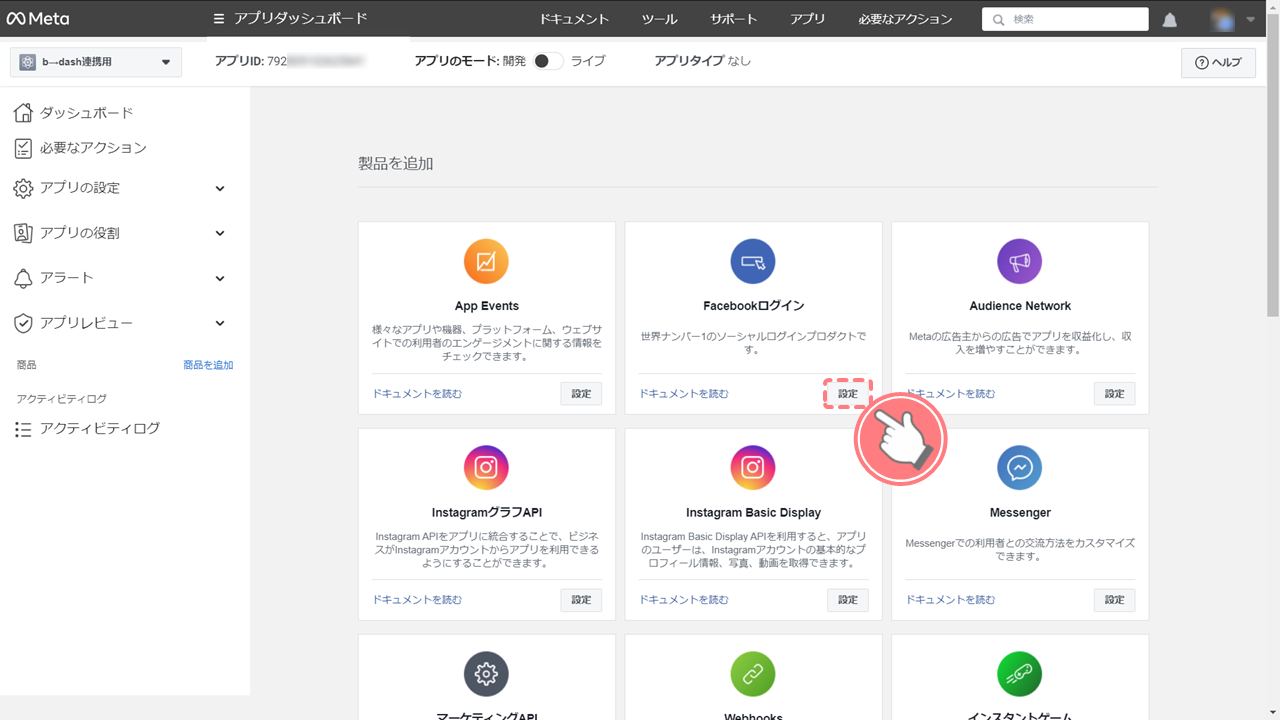1280x720 pixels.
Task: Click 設定 on the InstagramグラフAPI card
Action: (x=581, y=600)
